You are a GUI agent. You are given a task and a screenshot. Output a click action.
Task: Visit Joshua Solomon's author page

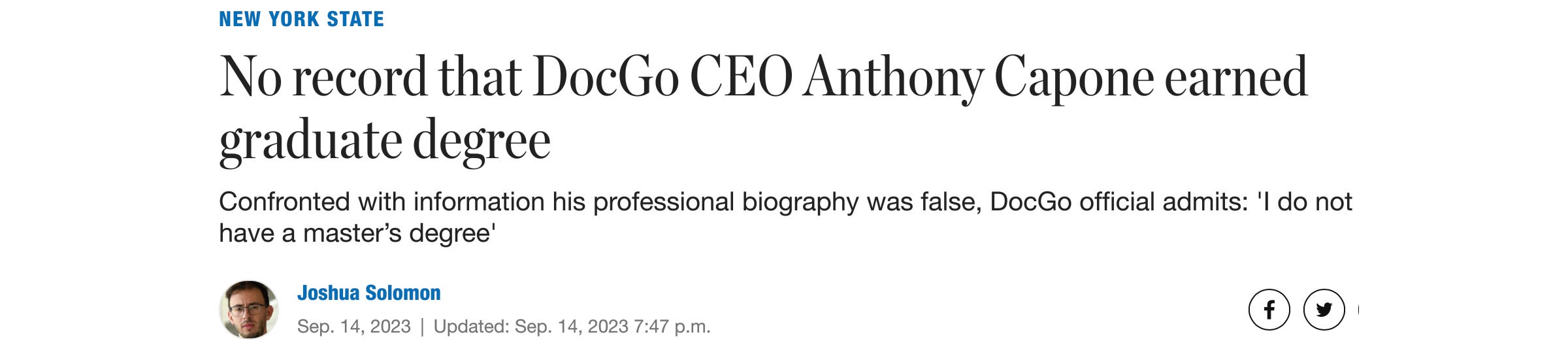tap(368, 293)
